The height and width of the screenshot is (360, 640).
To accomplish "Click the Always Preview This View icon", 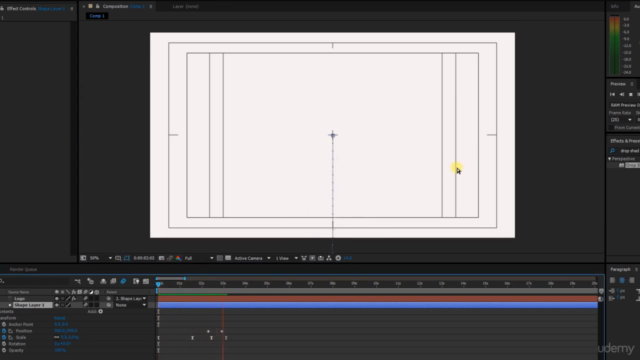I will (83, 258).
